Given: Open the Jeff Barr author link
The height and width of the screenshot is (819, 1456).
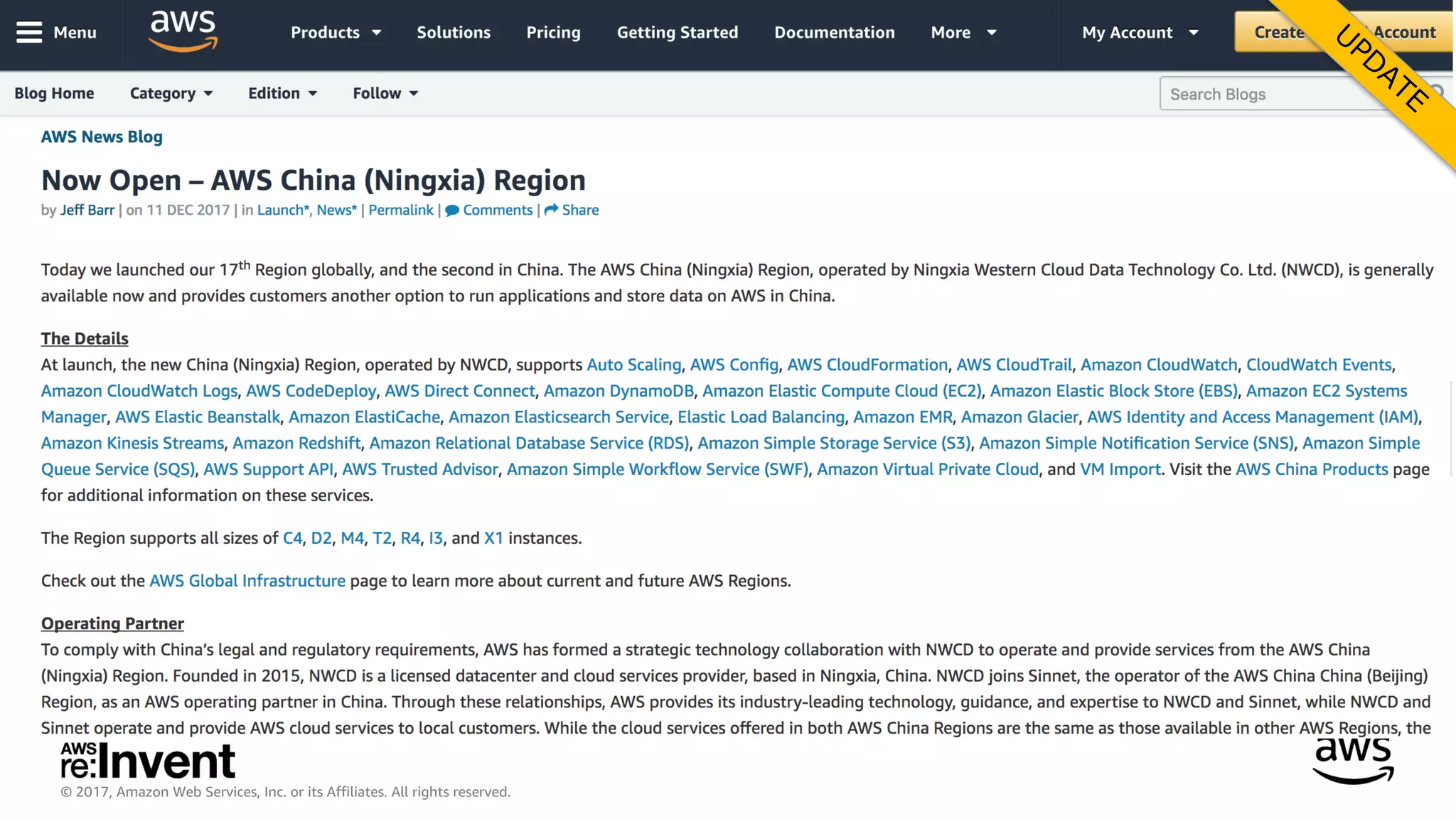Looking at the screenshot, I should click(87, 210).
